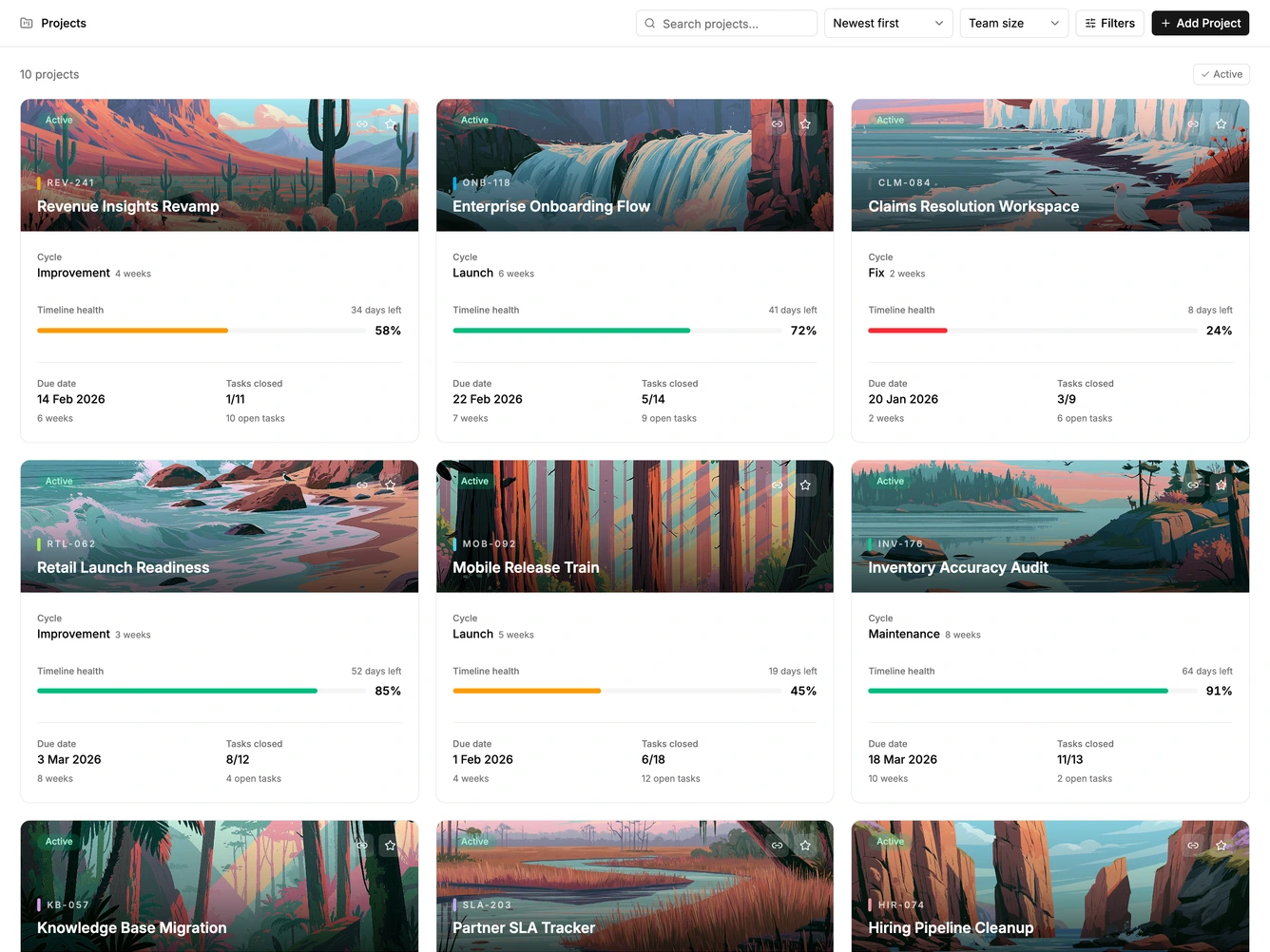The width and height of the screenshot is (1270, 952).
Task: Click the ONB-118 project code
Action: click(x=487, y=182)
